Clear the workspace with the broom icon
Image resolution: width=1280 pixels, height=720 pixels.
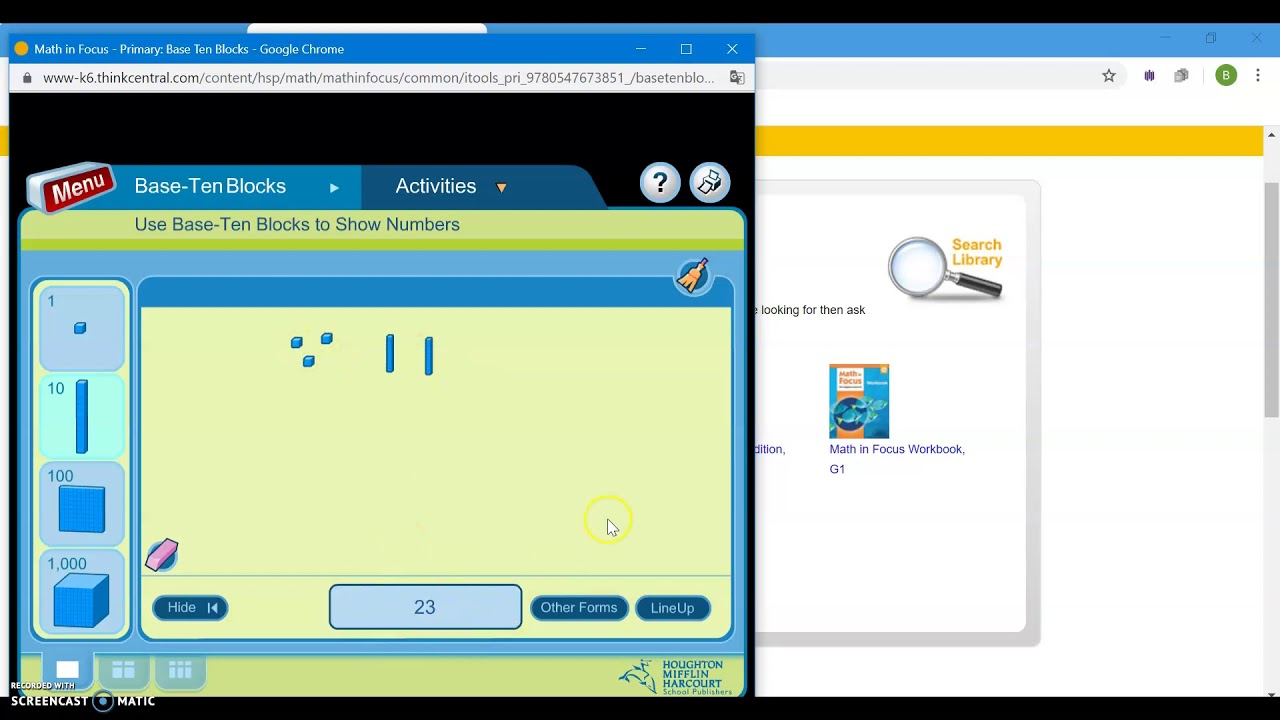tap(693, 276)
